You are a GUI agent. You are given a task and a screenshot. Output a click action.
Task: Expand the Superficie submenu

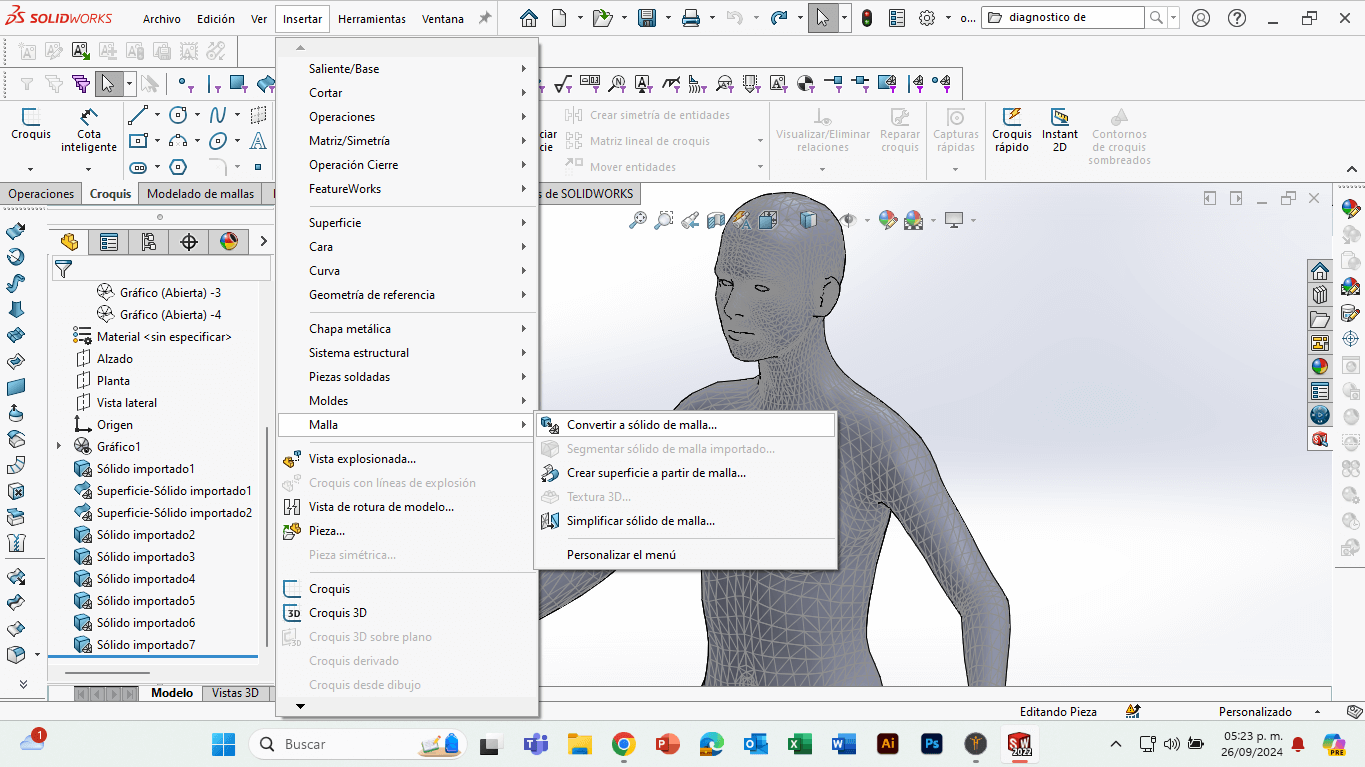(408, 223)
